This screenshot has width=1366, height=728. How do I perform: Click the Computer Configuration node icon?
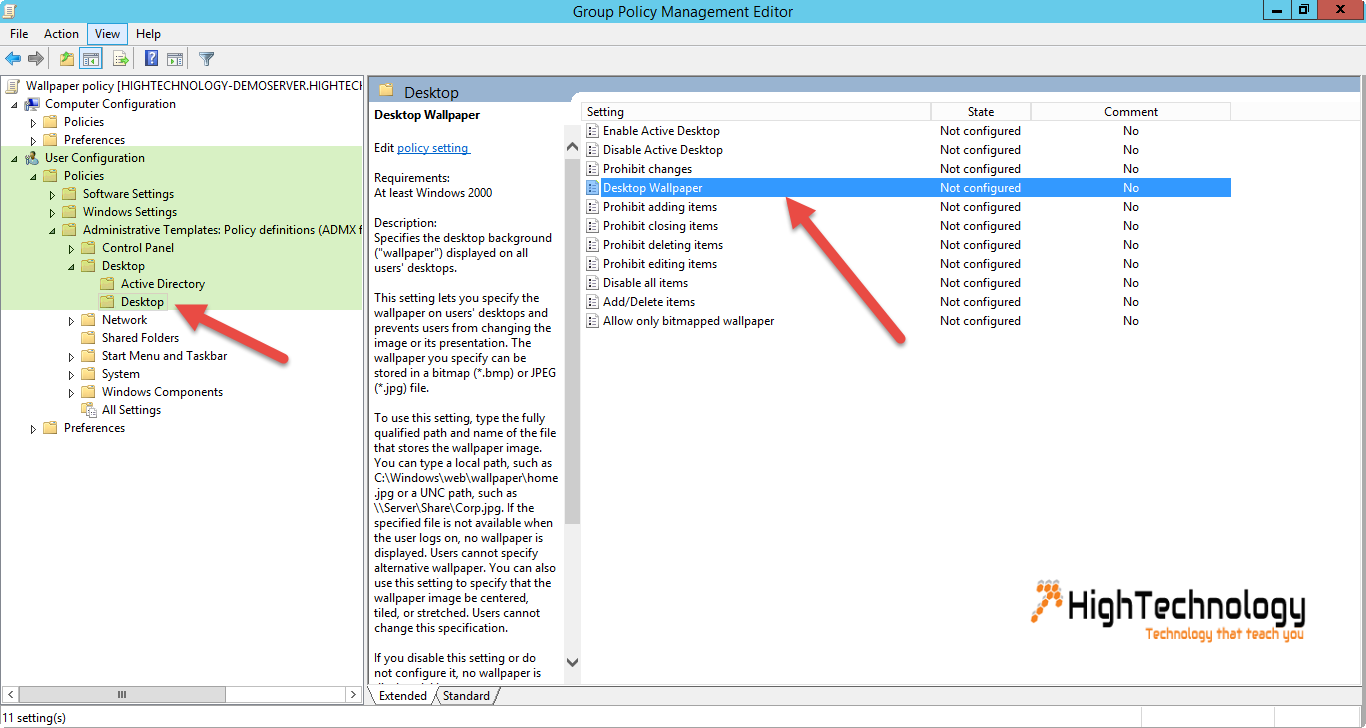[32, 104]
